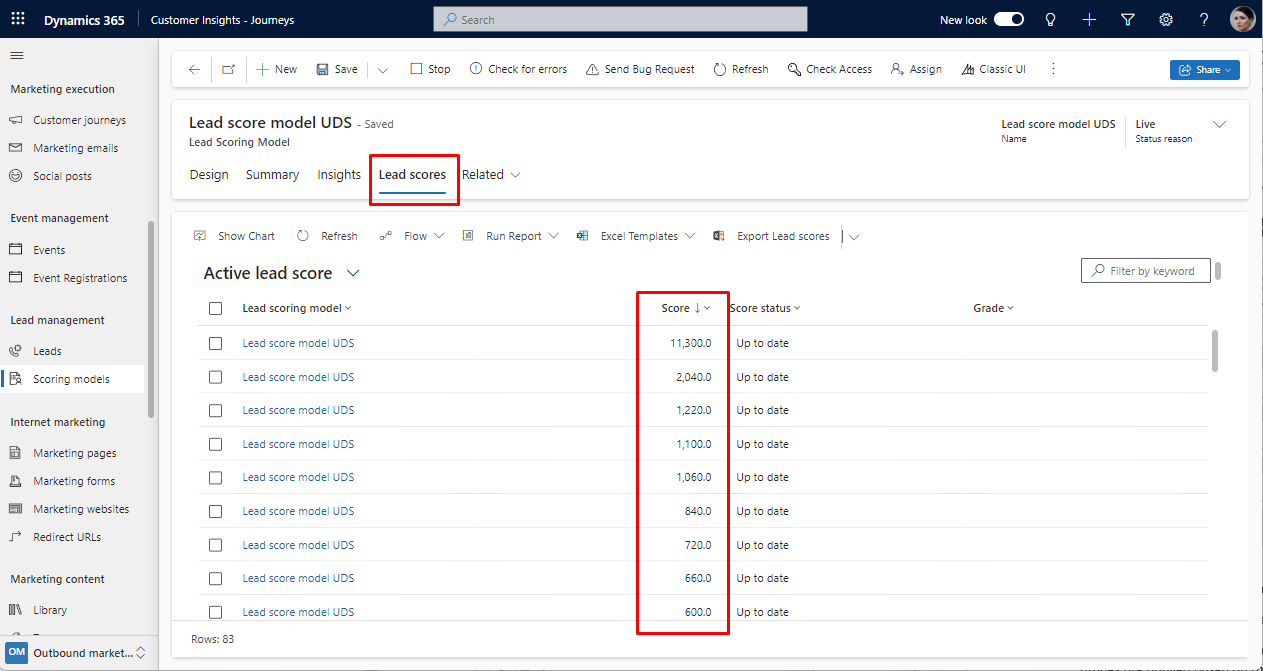Click the Assign command
1263x671 pixels.
pyautogui.click(x=915, y=69)
